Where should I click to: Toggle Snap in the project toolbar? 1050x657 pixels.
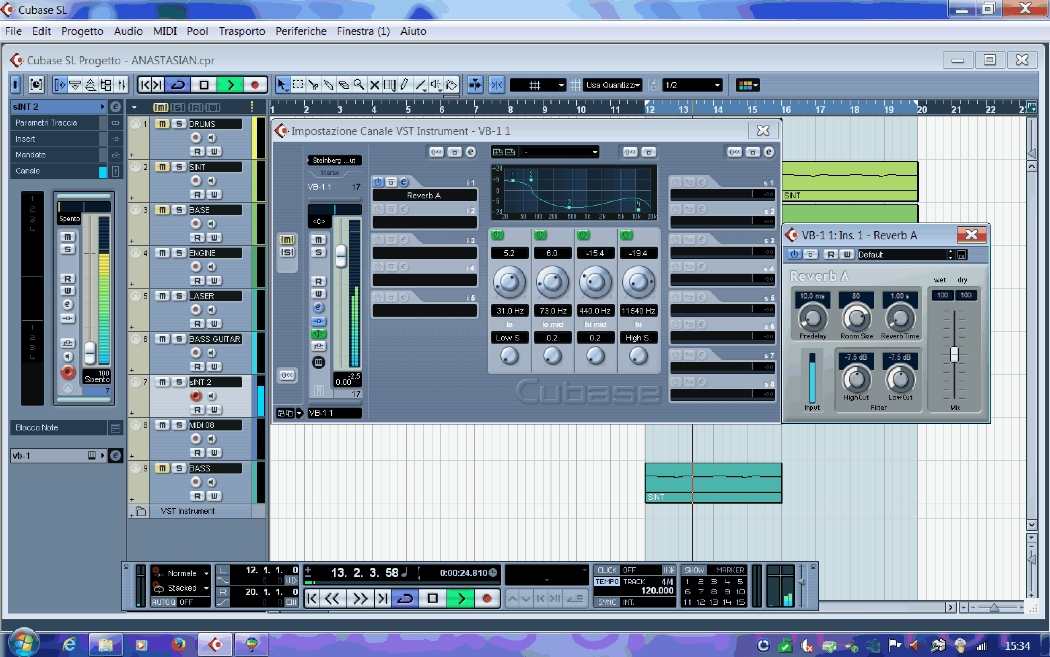pyautogui.click(x=496, y=85)
